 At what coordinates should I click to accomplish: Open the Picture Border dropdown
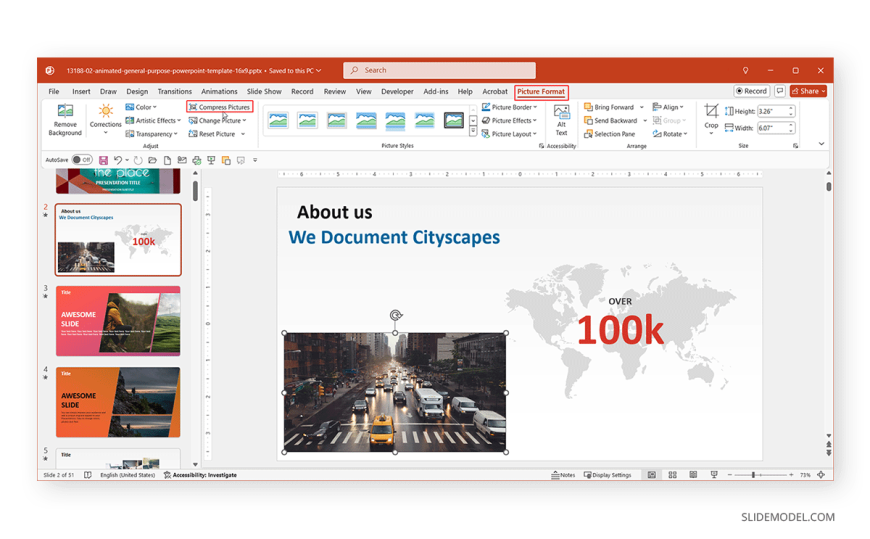509,107
